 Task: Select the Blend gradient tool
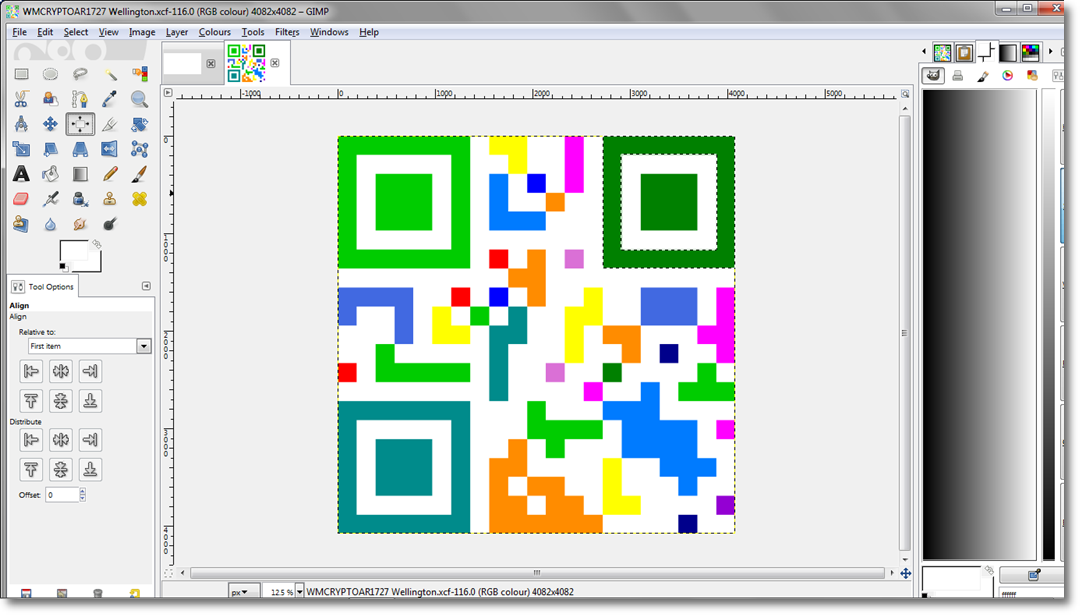pyautogui.click(x=80, y=174)
